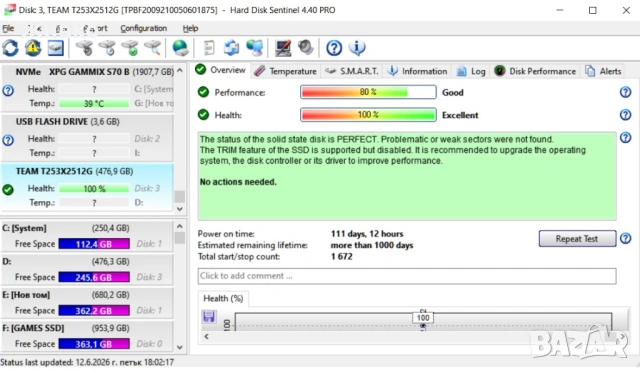
Task: Switch to the Temperature tab
Action: pyautogui.click(x=285, y=71)
